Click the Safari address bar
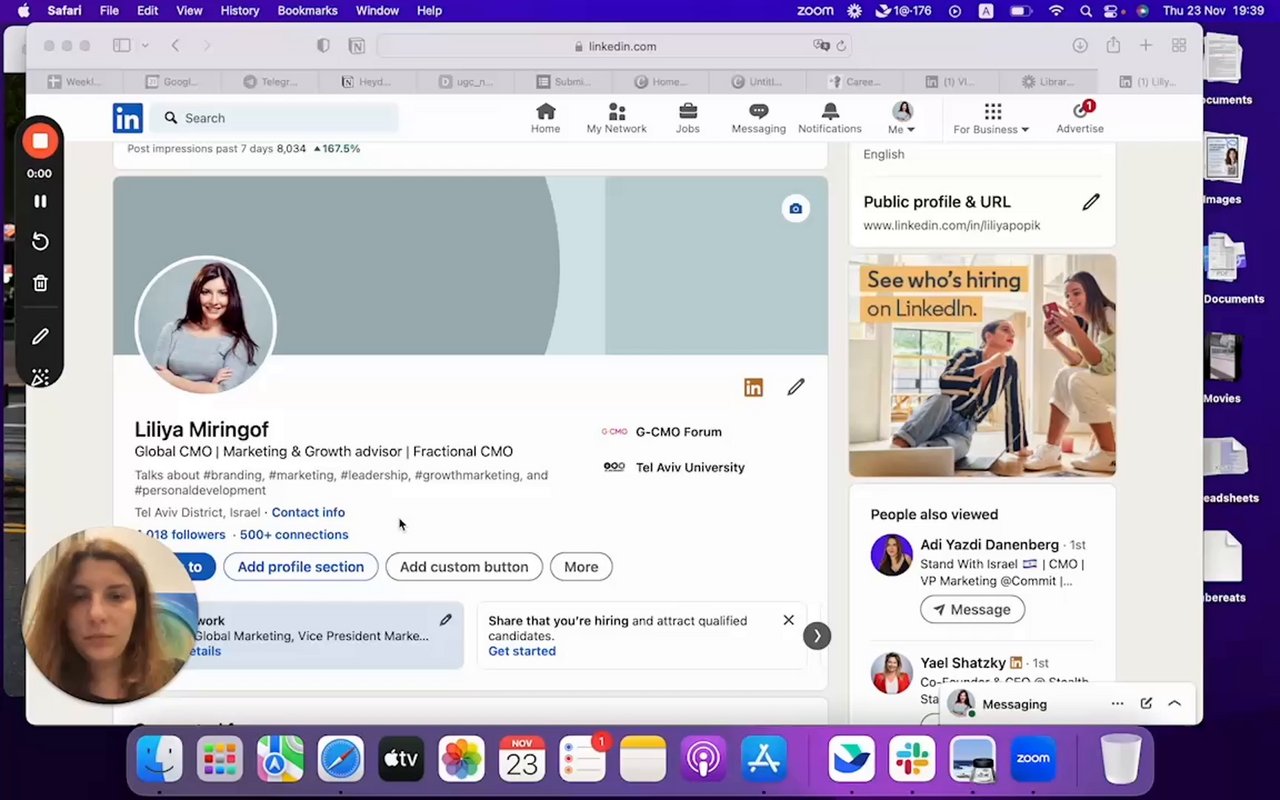The image size is (1280, 800). [x=614, y=46]
